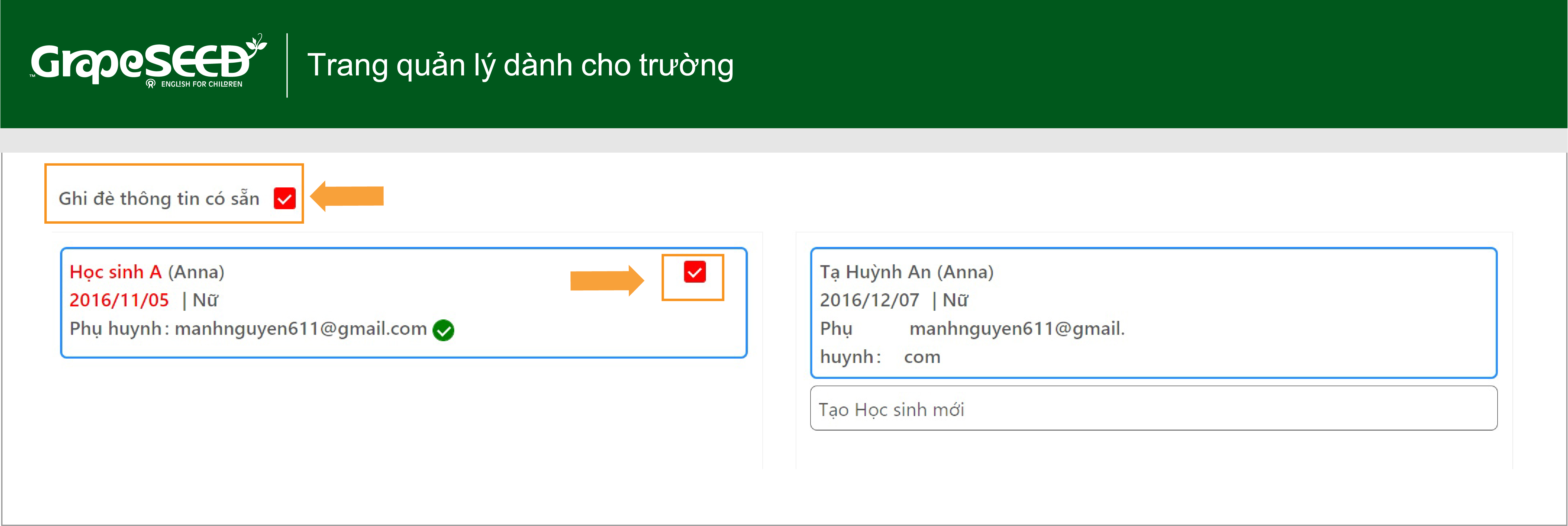
Task: Click the 'Tạ Huỳnh An (Anna)' name text
Action: [x=906, y=272]
